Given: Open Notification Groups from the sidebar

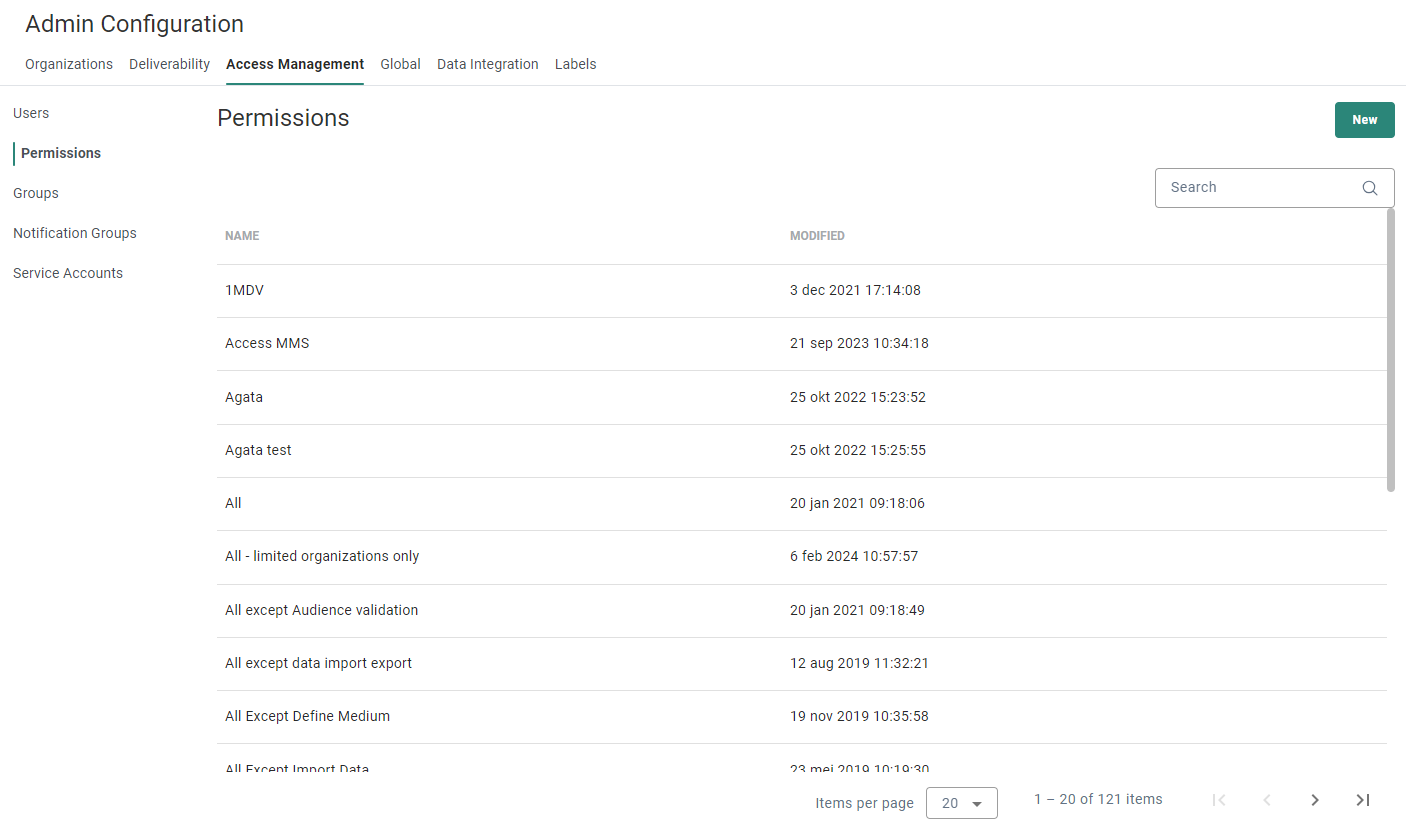Looking at the screenshot, I should 74,233.
